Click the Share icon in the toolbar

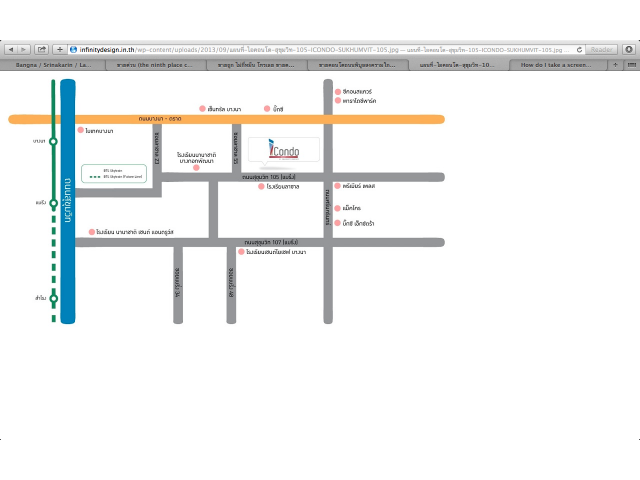pos(42,48)
